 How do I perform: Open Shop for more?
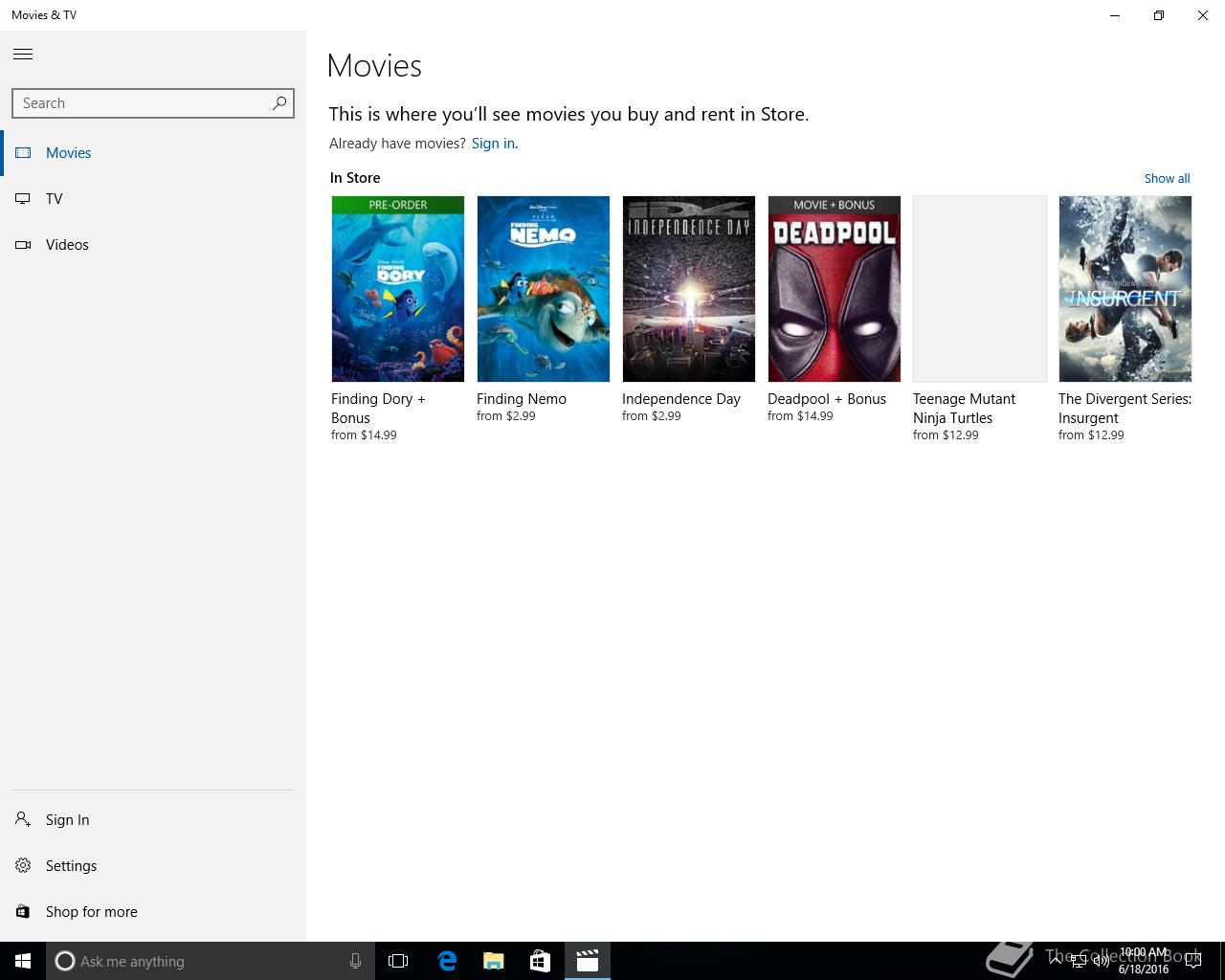(153, 912)
